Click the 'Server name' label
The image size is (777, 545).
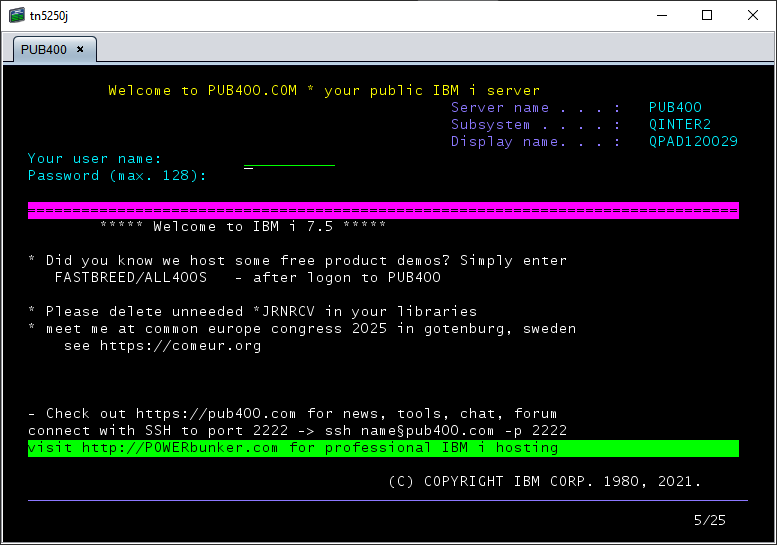pyautogui.click(x=500, y=108)
